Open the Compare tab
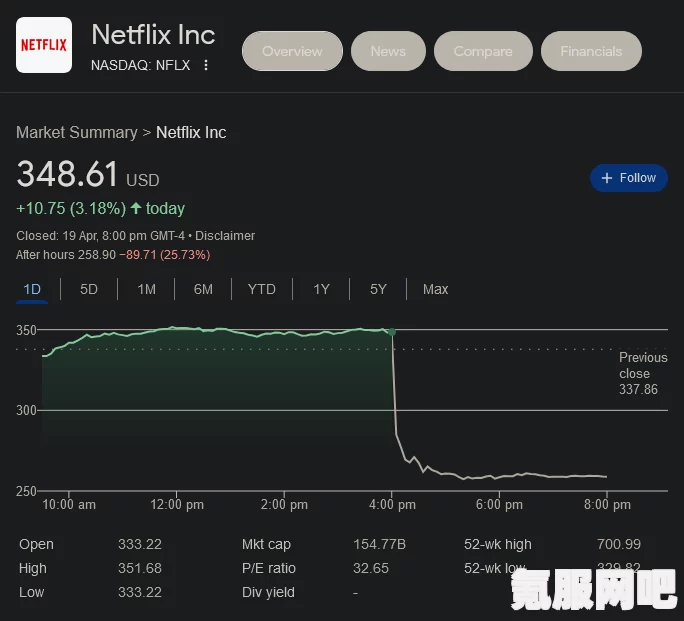Image resolution: width=684 pixels, height=621 pixels. click(x=483, y=51)
